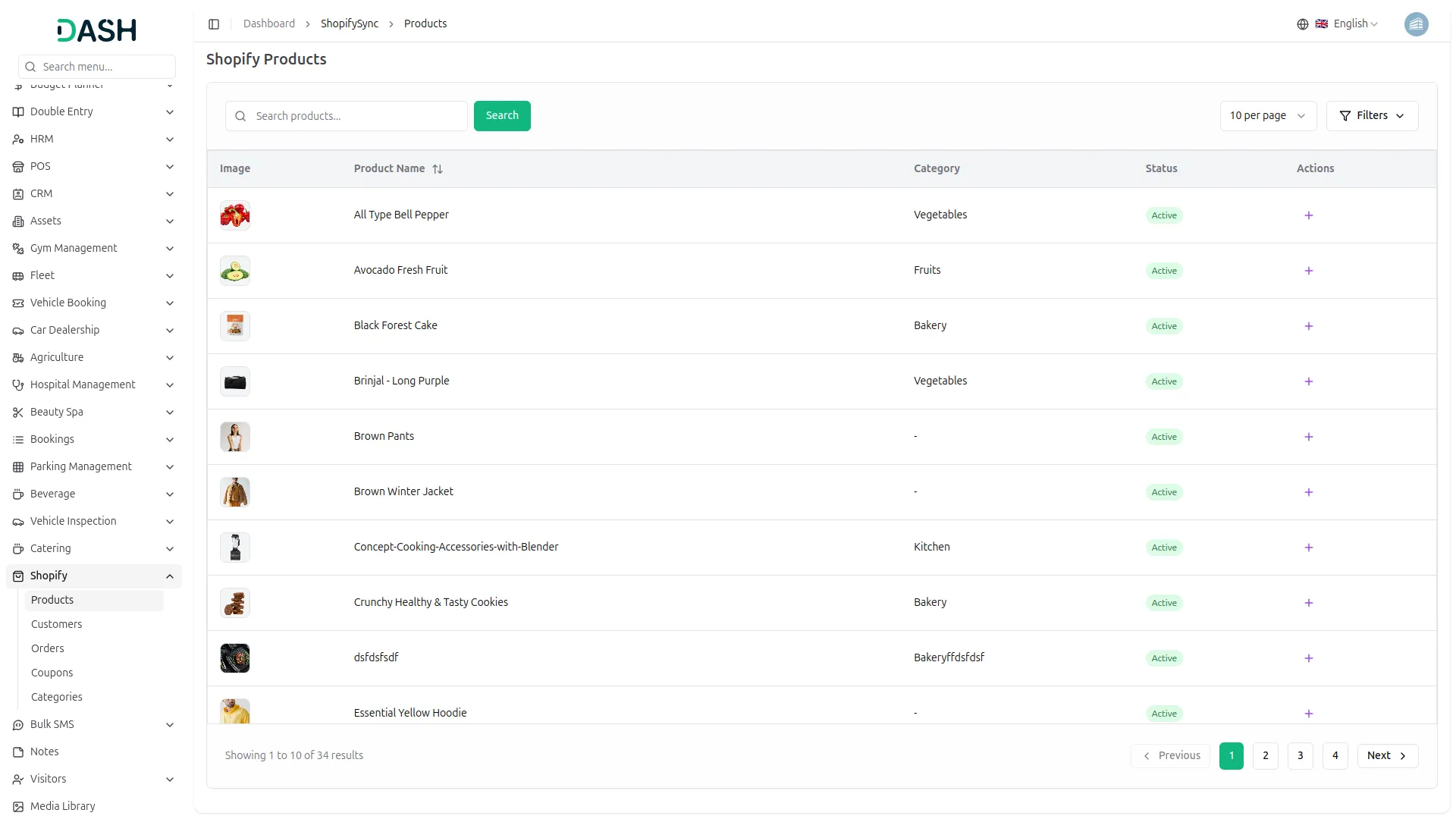Image resolution: width=1456 pixels, height=819 pixels.
Task: Select the Essential Yellow Hoodie product name
Action: click(x=410, y=714)
